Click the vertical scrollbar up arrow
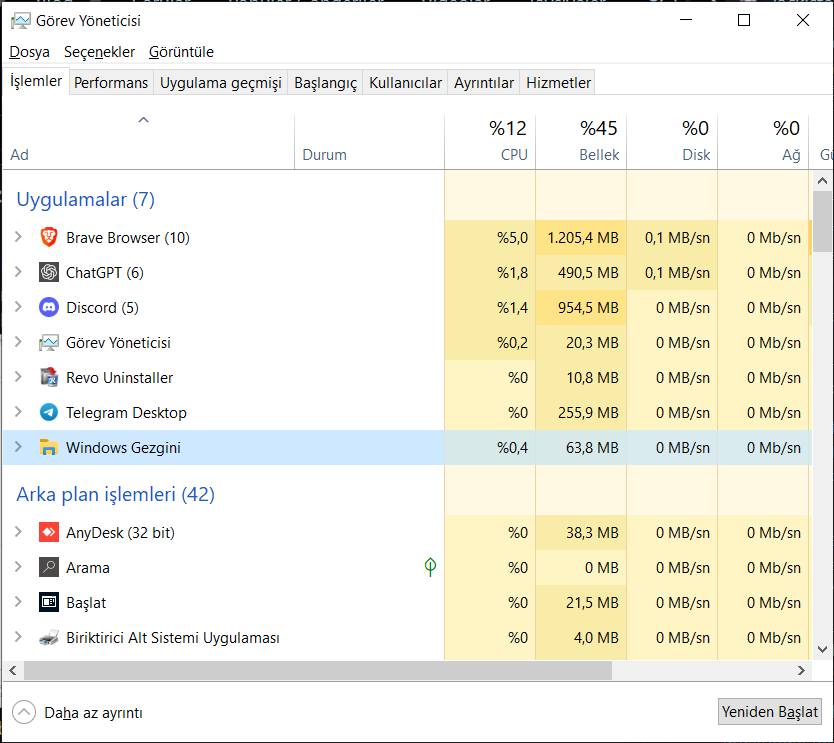 click(x=822, y=181)
